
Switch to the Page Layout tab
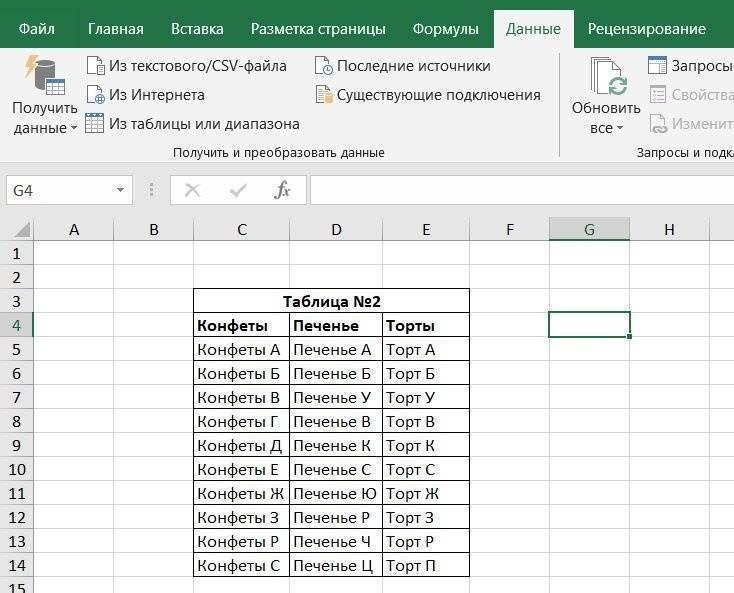[x=318, y=28]
